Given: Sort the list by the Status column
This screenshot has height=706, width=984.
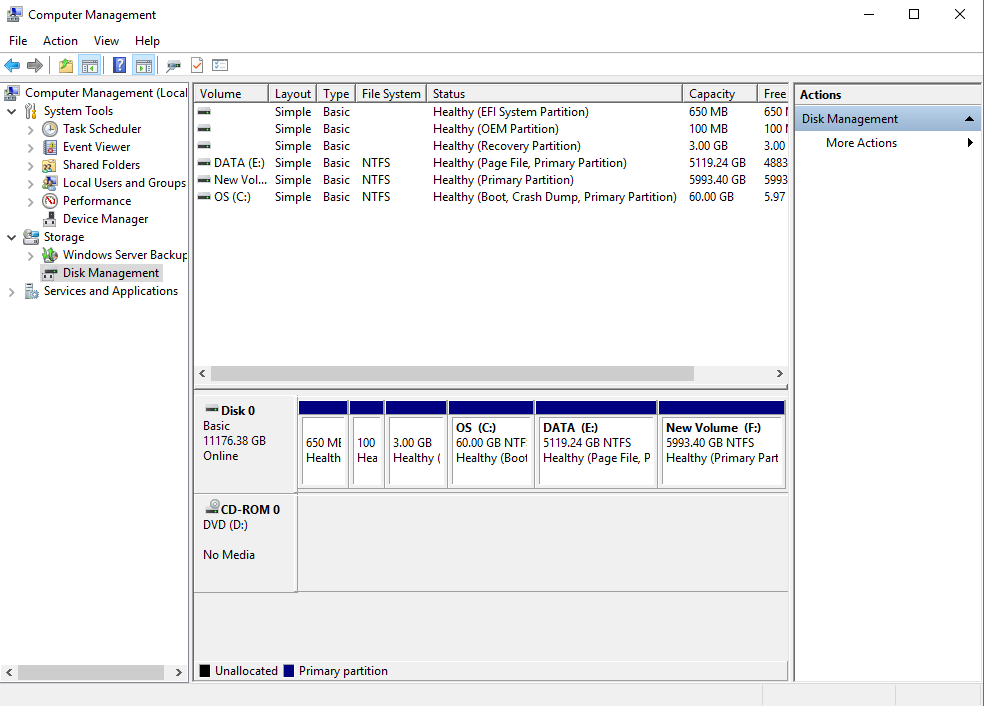Looking at the screenshot, I should [554, 94].
